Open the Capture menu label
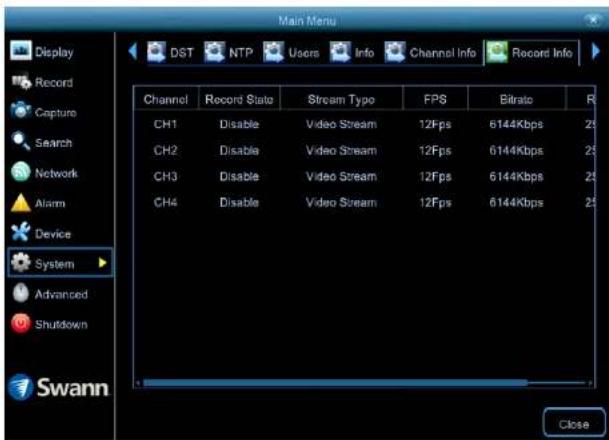609x440 pixels. click(x=56, y=113)
